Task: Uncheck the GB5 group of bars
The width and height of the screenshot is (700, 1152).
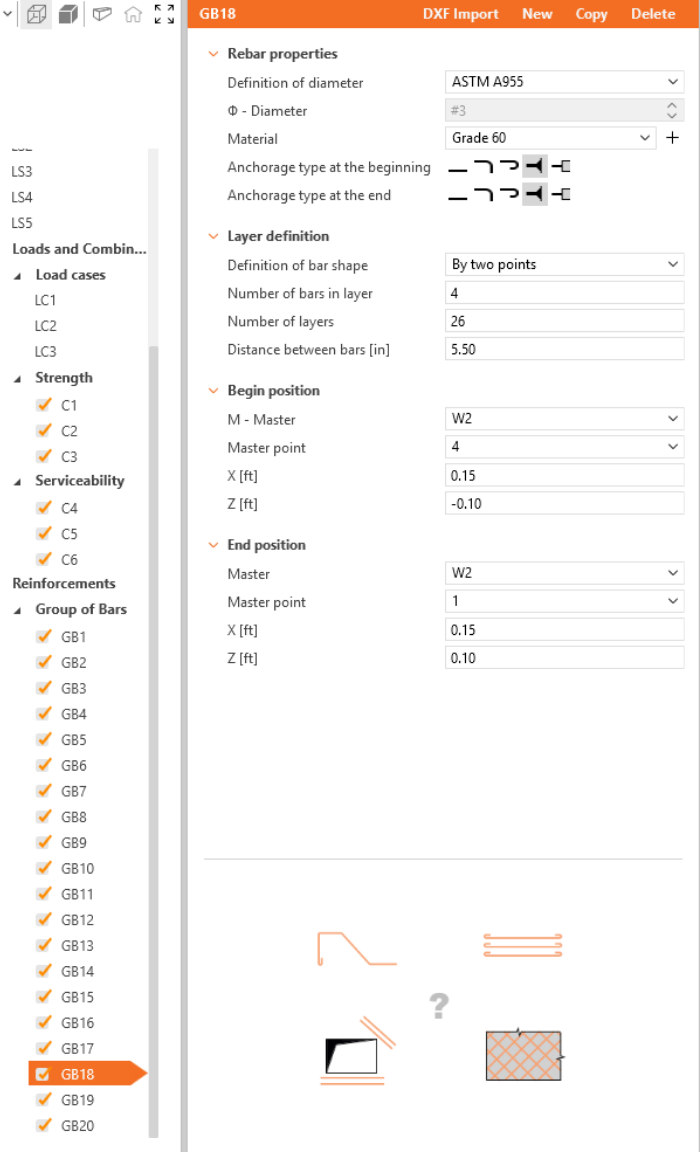Action: pyautogui.click(x=43, y=740)
